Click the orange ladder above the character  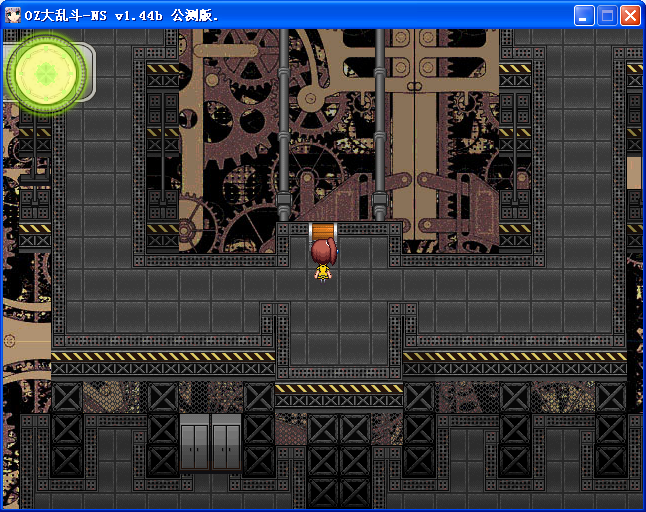tap(323, 233)
